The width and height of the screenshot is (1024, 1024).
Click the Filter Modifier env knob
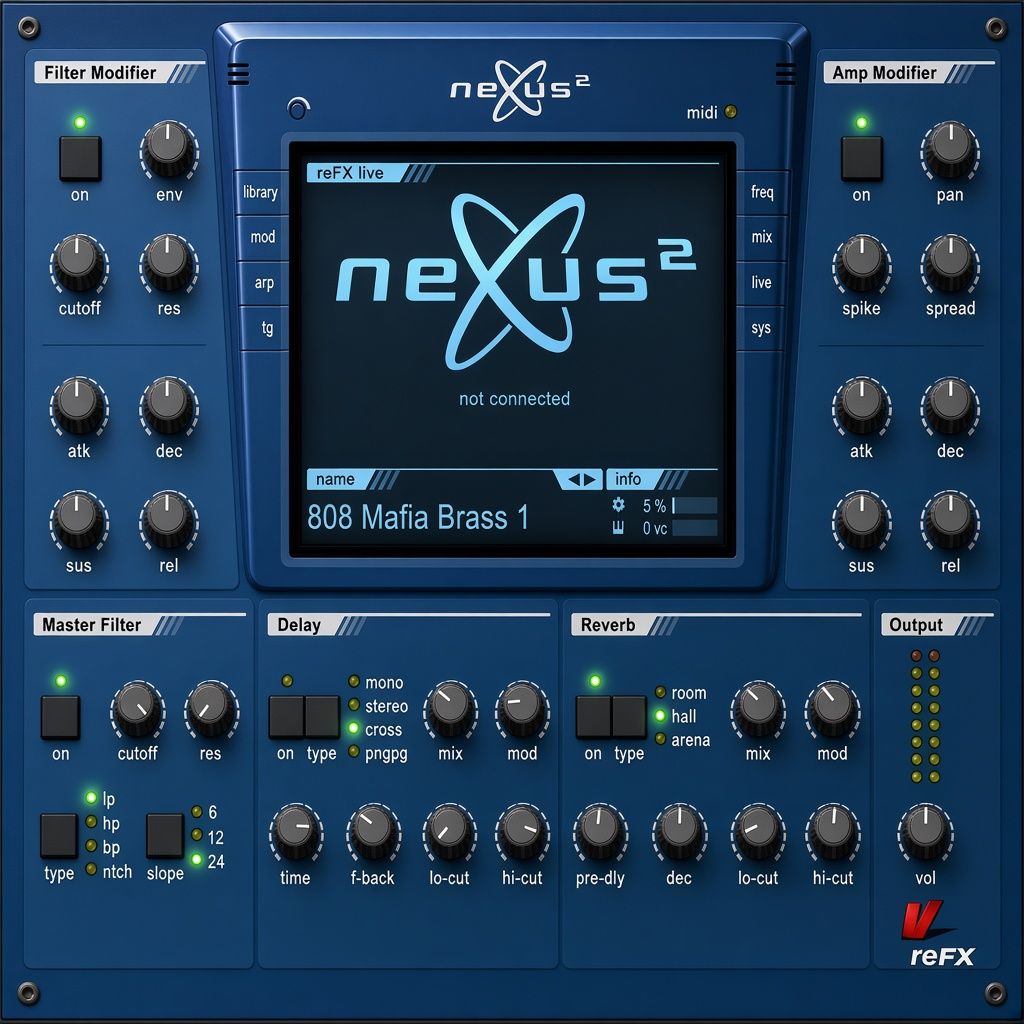[x=168, y=150]
